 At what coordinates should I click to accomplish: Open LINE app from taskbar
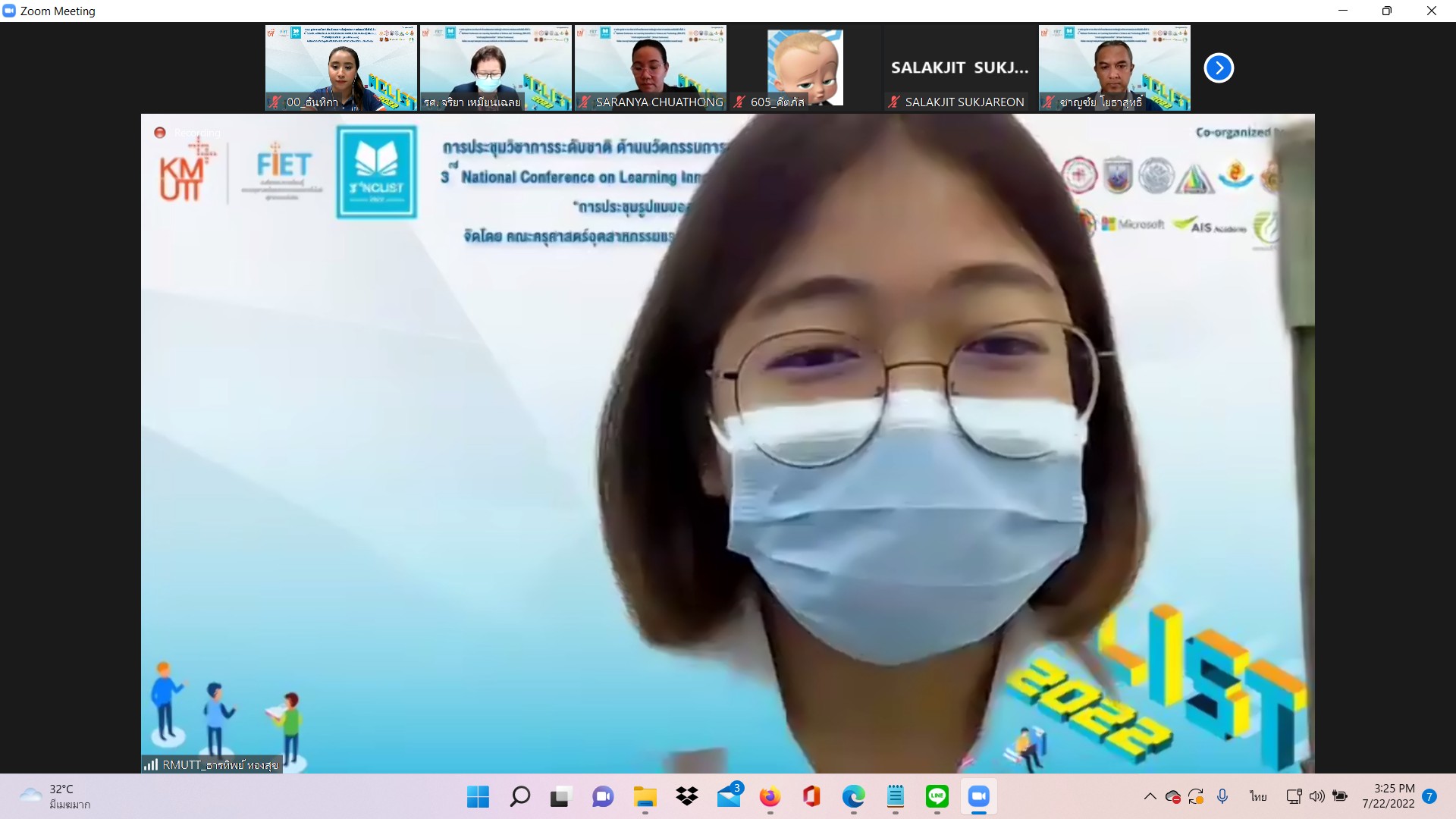tap(937, 796)
